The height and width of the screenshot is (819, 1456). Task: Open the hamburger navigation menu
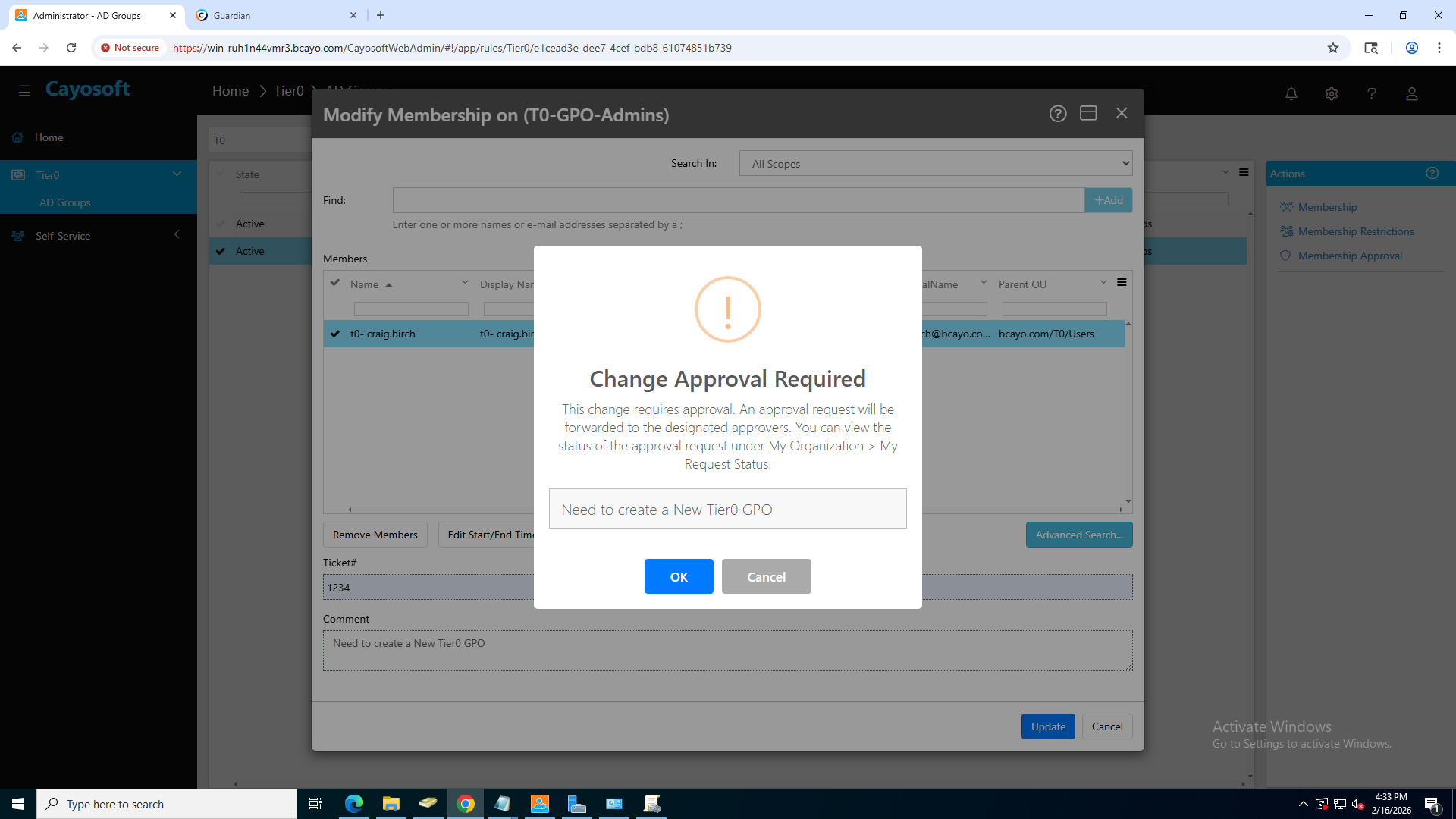(24, 90)
